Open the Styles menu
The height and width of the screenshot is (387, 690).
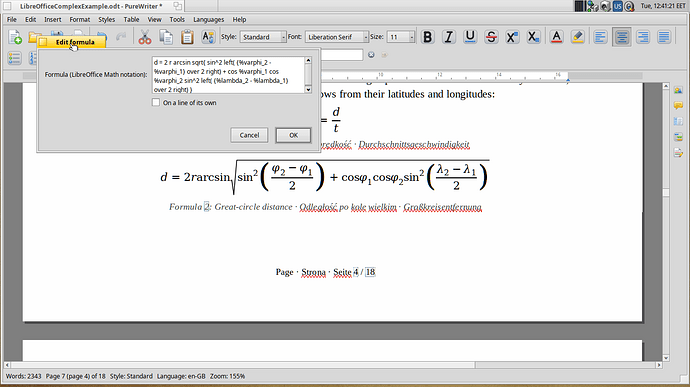(x=106, y=19)
